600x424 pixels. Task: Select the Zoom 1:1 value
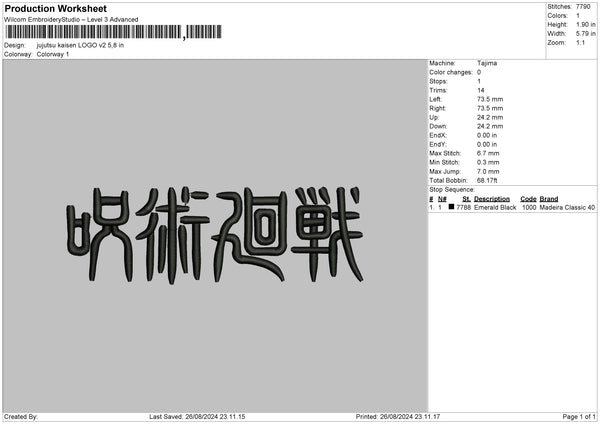580,42
